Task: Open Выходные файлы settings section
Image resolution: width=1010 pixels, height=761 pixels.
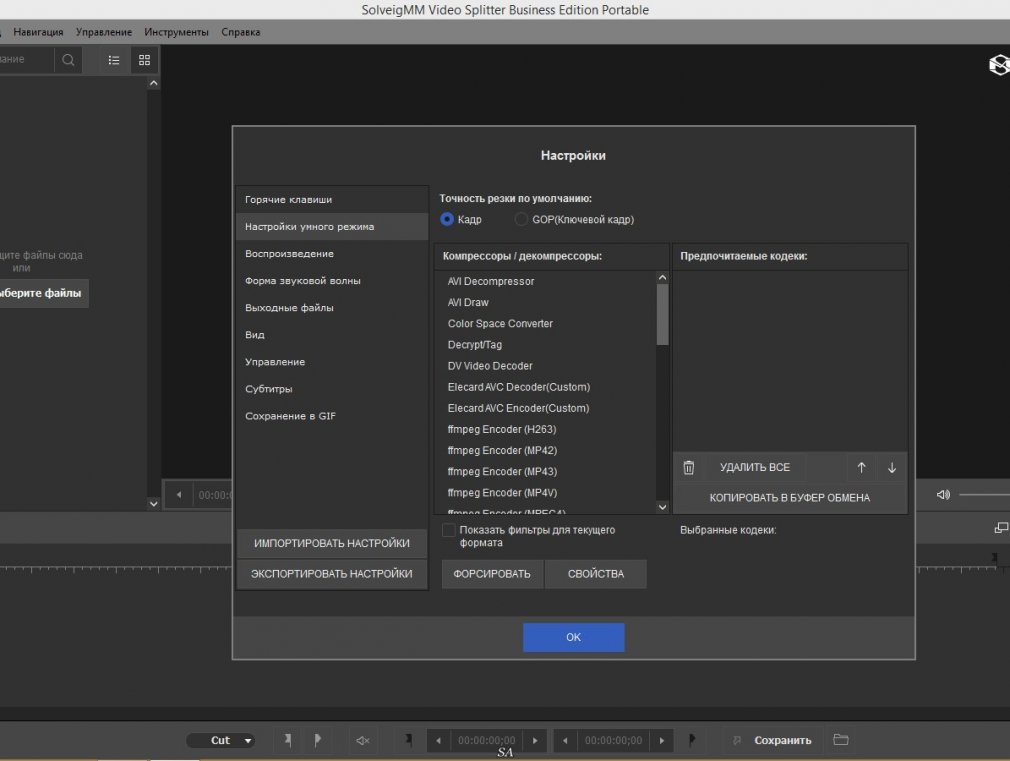Action: point(332,308)
